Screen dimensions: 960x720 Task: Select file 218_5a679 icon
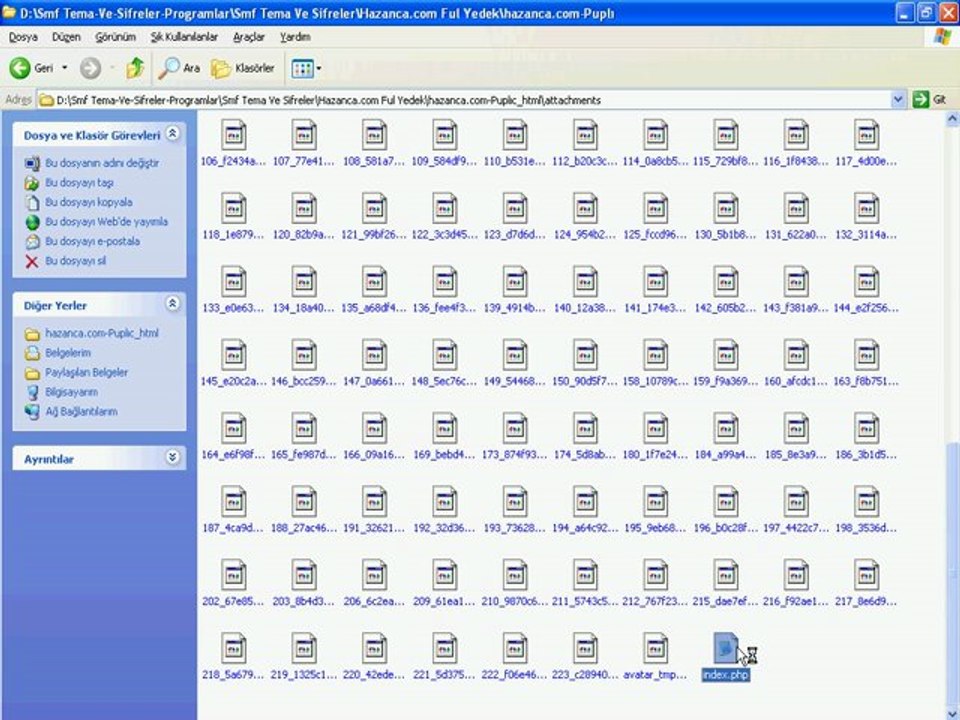233,648
